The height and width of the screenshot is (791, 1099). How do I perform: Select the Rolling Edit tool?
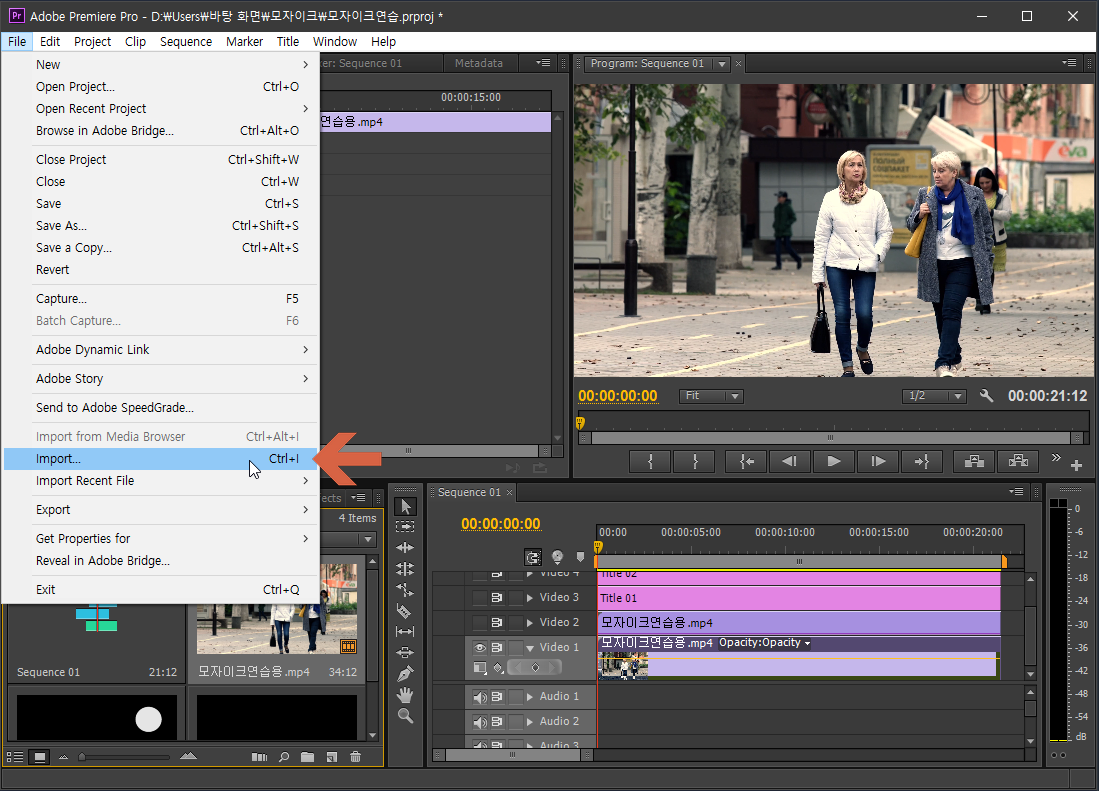(x=405, y=569)
